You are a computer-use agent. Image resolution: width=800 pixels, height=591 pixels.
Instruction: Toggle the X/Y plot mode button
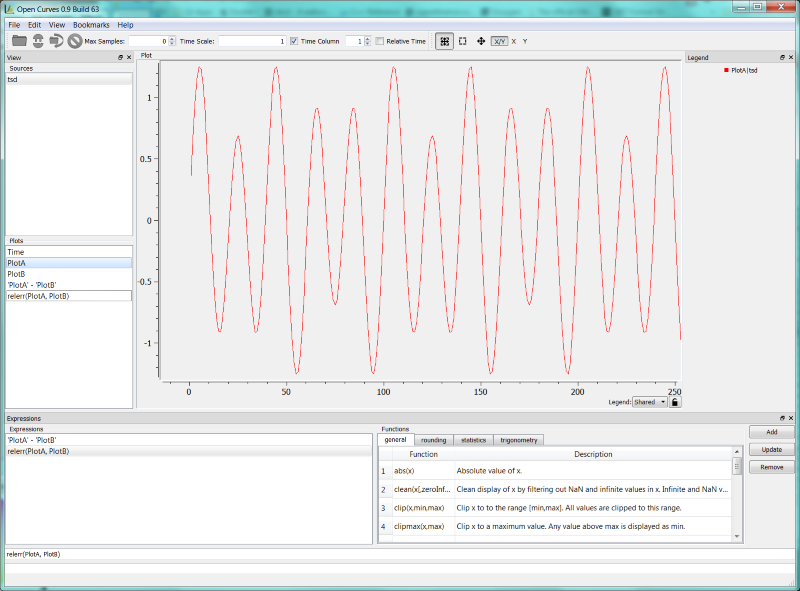pyautogui.click(x=499, y=41)
